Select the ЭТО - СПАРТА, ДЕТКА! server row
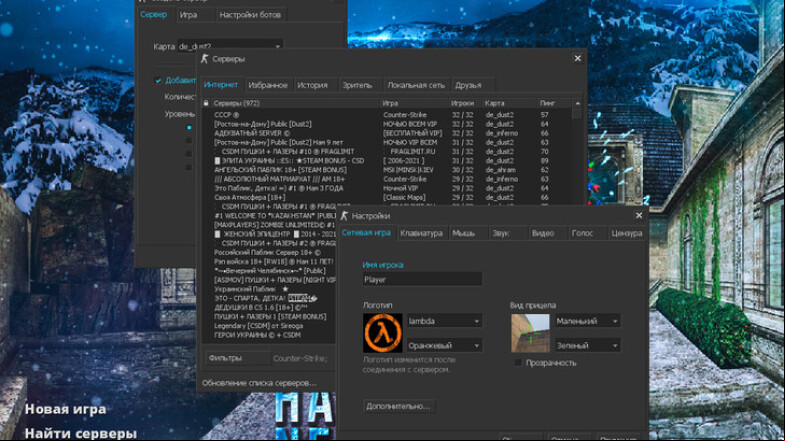The height and width of the screenshot is (441, 785). [269, 298]
